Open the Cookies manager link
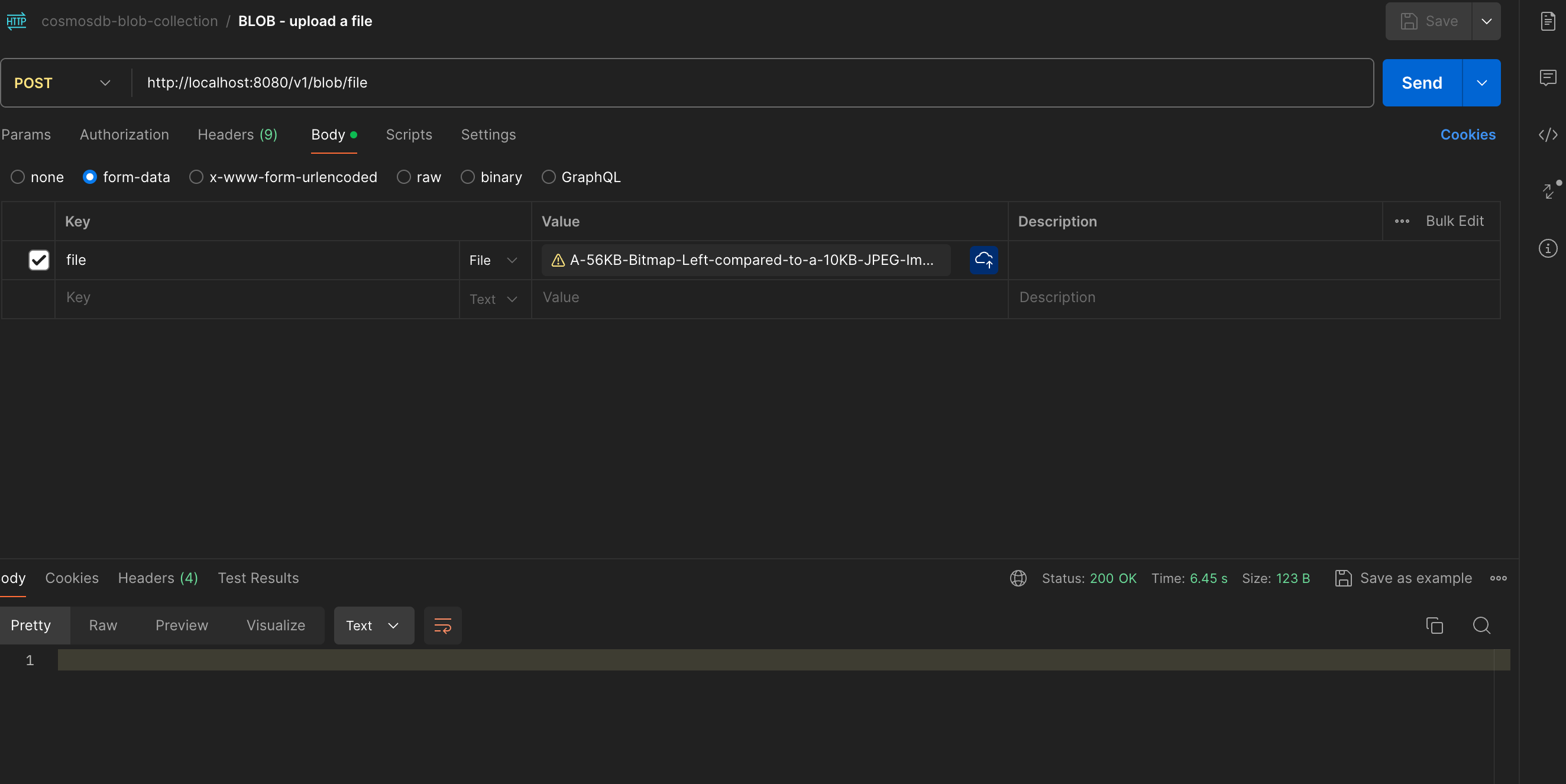This screenshot has height=784, width=1566. pos(1467,134)
